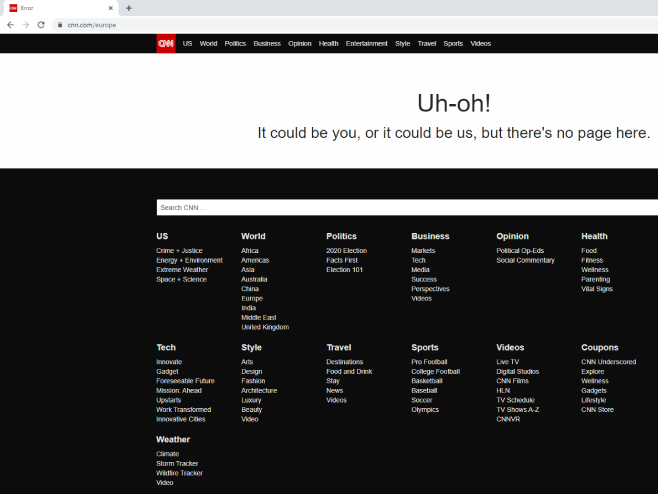Select Africa under World

(250, 251)
